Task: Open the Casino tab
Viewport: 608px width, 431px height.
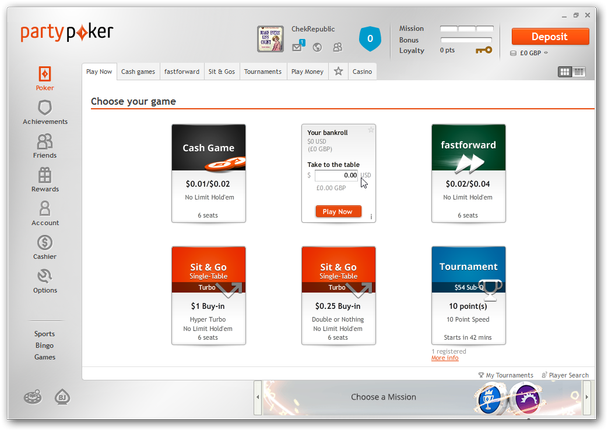Action: (362, 72)
